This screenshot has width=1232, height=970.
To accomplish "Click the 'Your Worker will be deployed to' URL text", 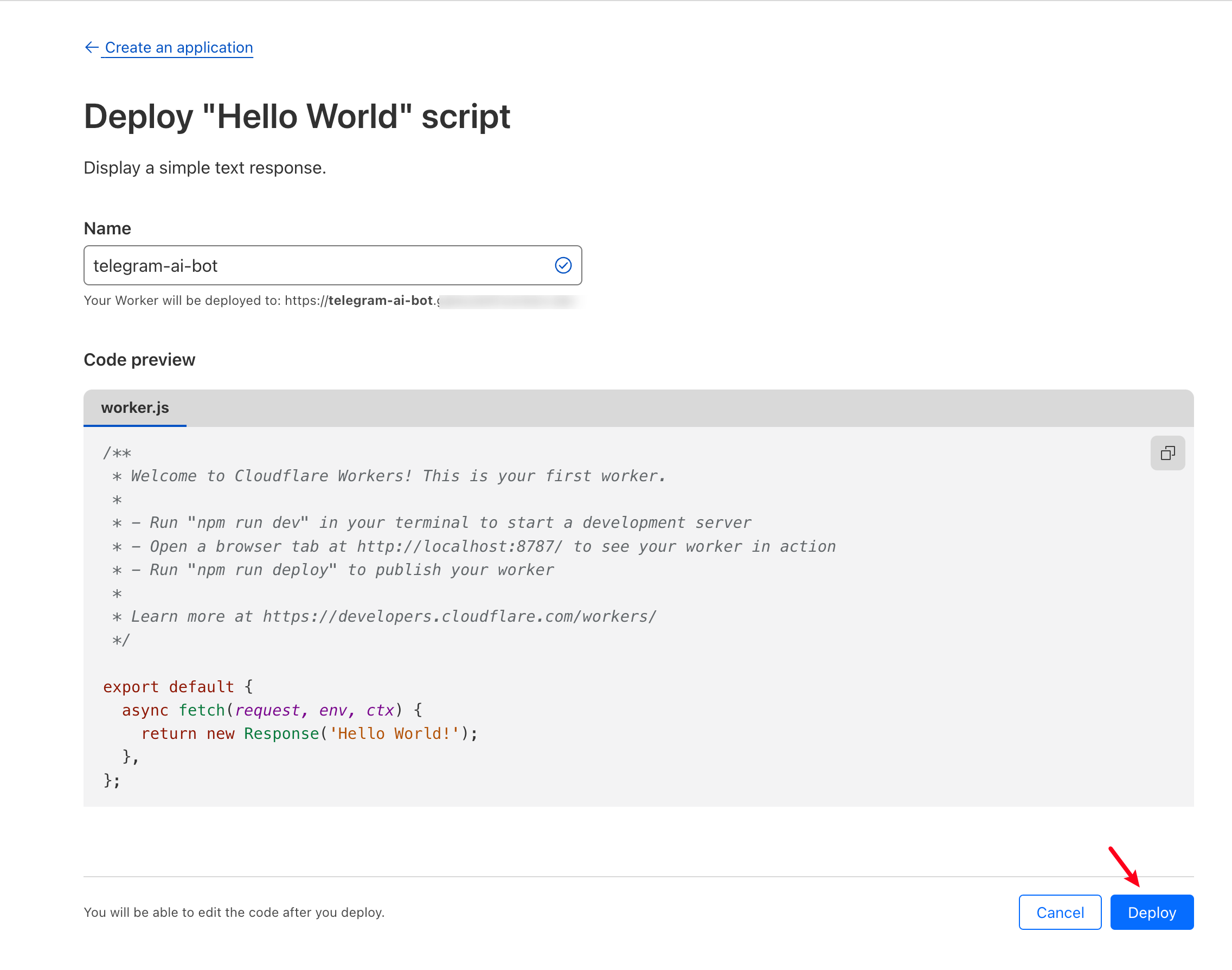I will click(333, 301).
